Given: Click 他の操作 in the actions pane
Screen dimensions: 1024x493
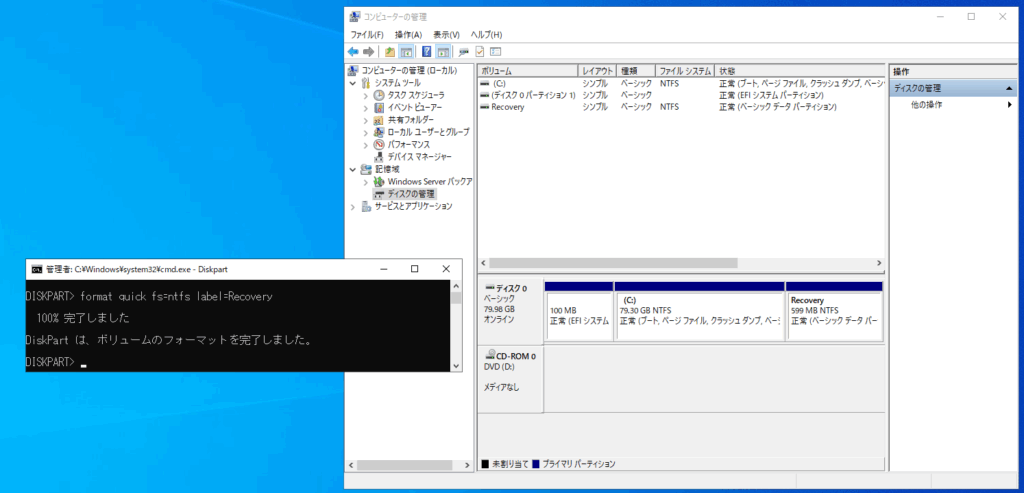Looking at the screenshot, I should coord(926,105).
